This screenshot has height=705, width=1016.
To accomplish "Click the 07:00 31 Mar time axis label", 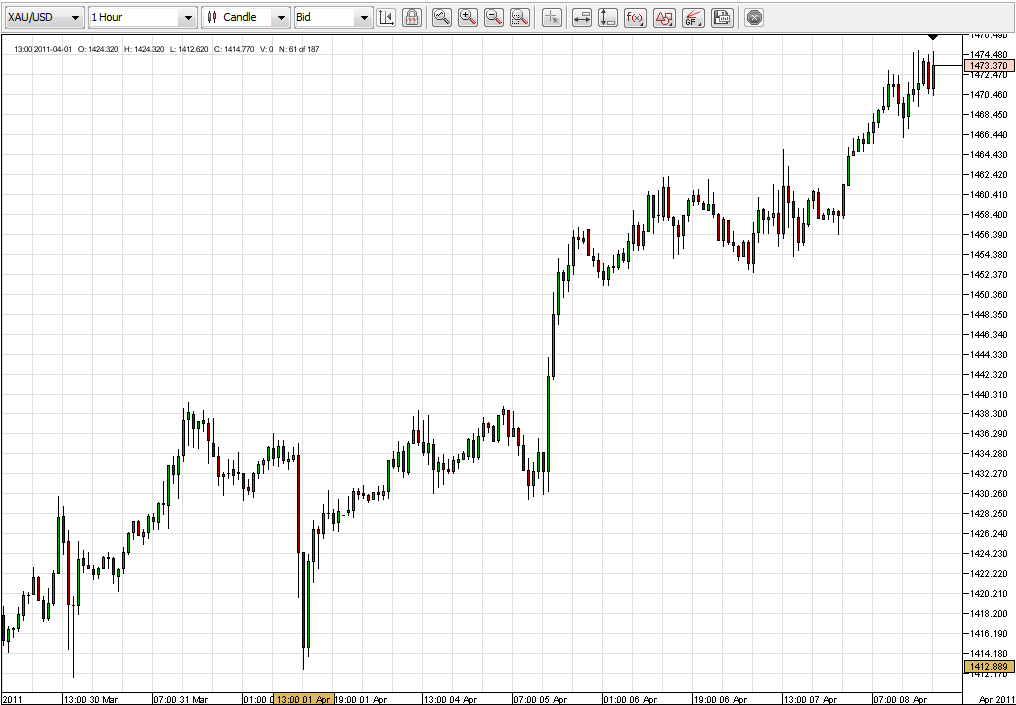I will 181,700.
